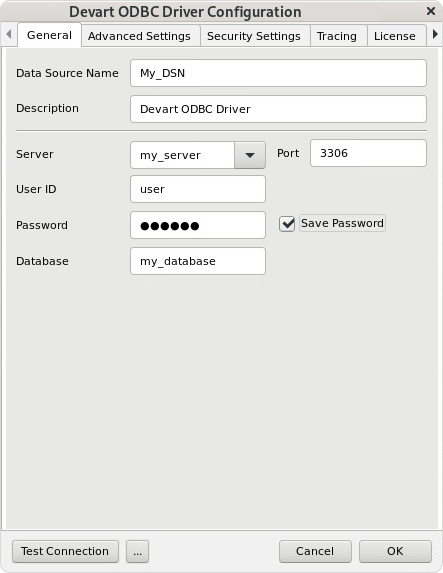Cancel the driver configuration

pos(315,551)
